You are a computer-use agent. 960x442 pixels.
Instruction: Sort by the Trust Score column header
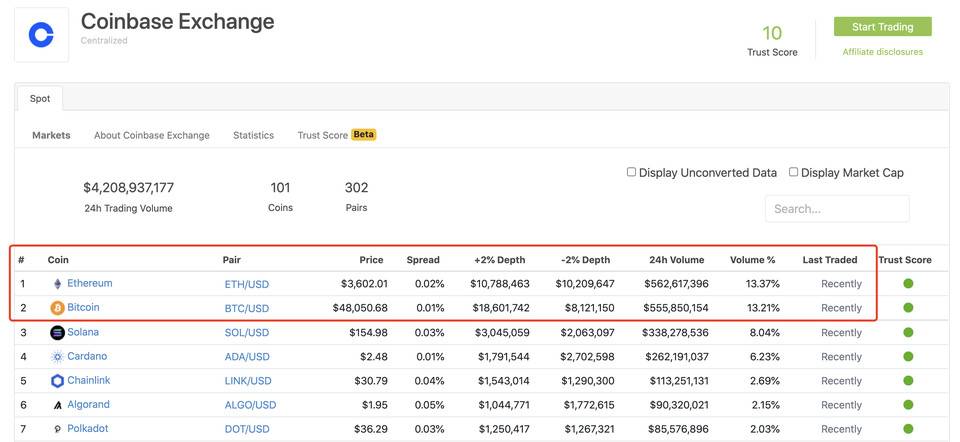tap(905, 260)
